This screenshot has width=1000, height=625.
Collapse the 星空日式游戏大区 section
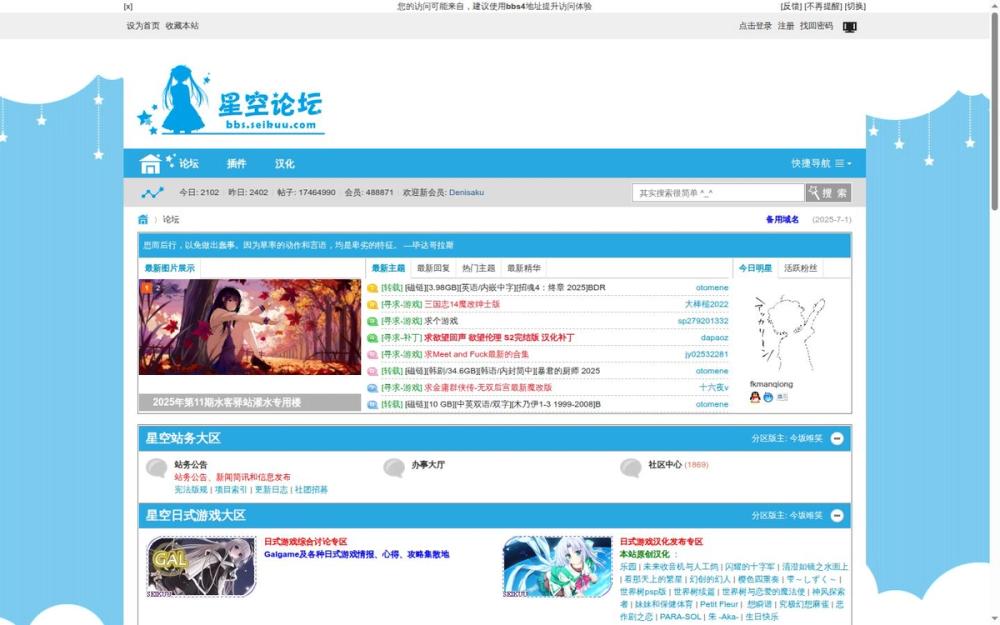(x=837, y=514)
